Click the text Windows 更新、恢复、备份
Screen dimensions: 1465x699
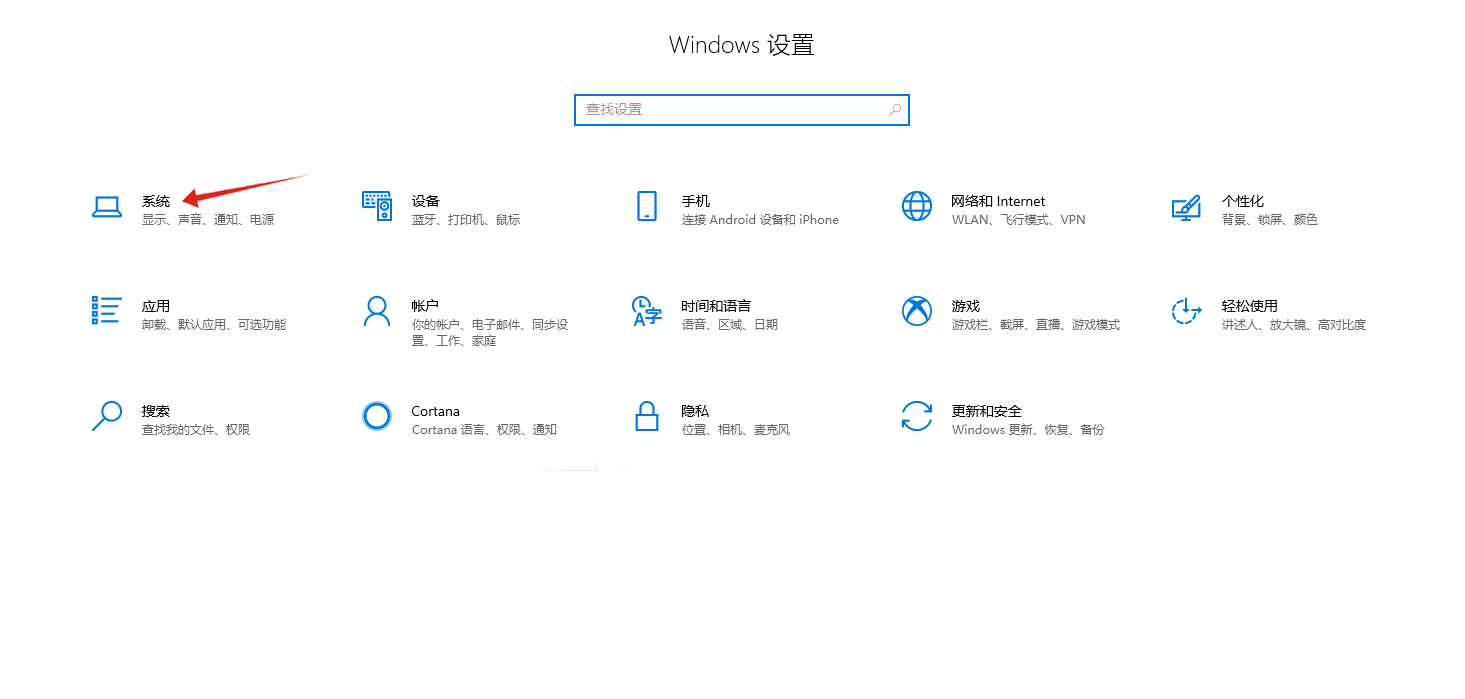[1028, 430]
